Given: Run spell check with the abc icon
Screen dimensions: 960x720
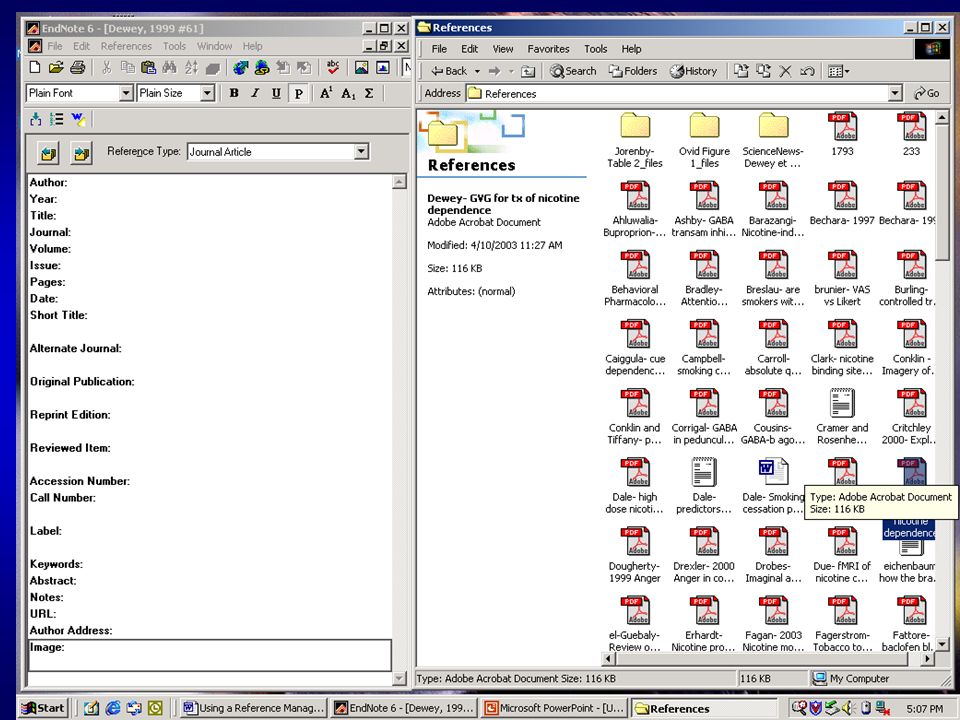Looking at the screenshot, I should click(x=332, y=67).
